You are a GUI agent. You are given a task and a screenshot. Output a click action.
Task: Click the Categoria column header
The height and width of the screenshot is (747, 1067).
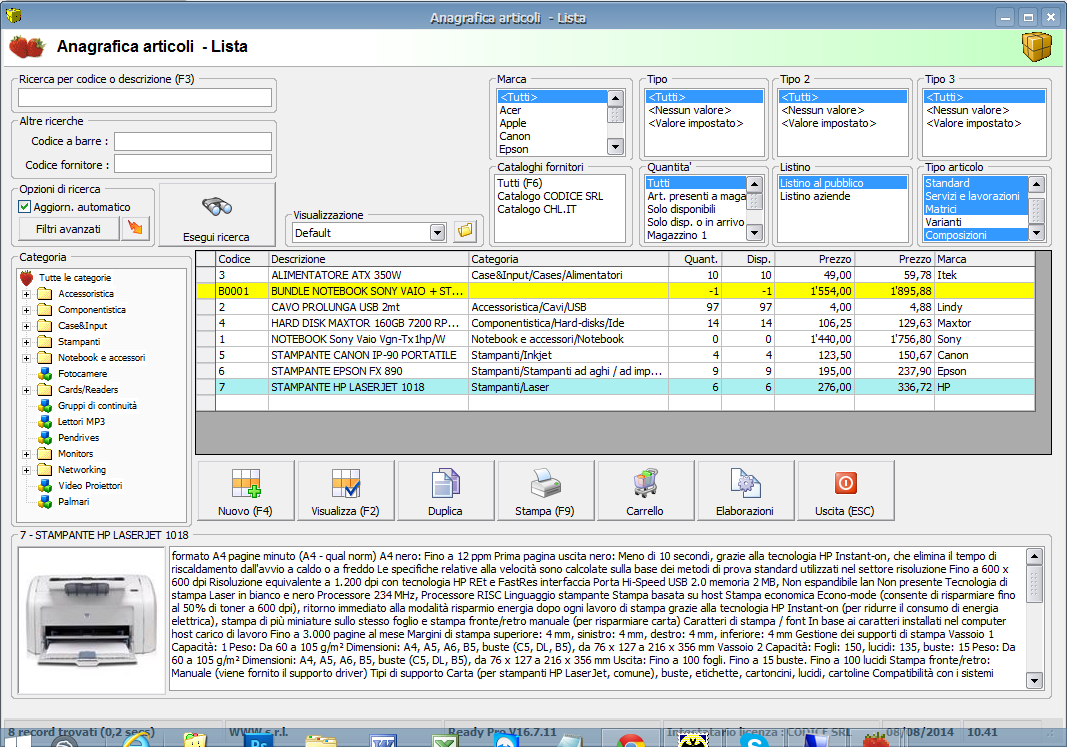point(568,259)
